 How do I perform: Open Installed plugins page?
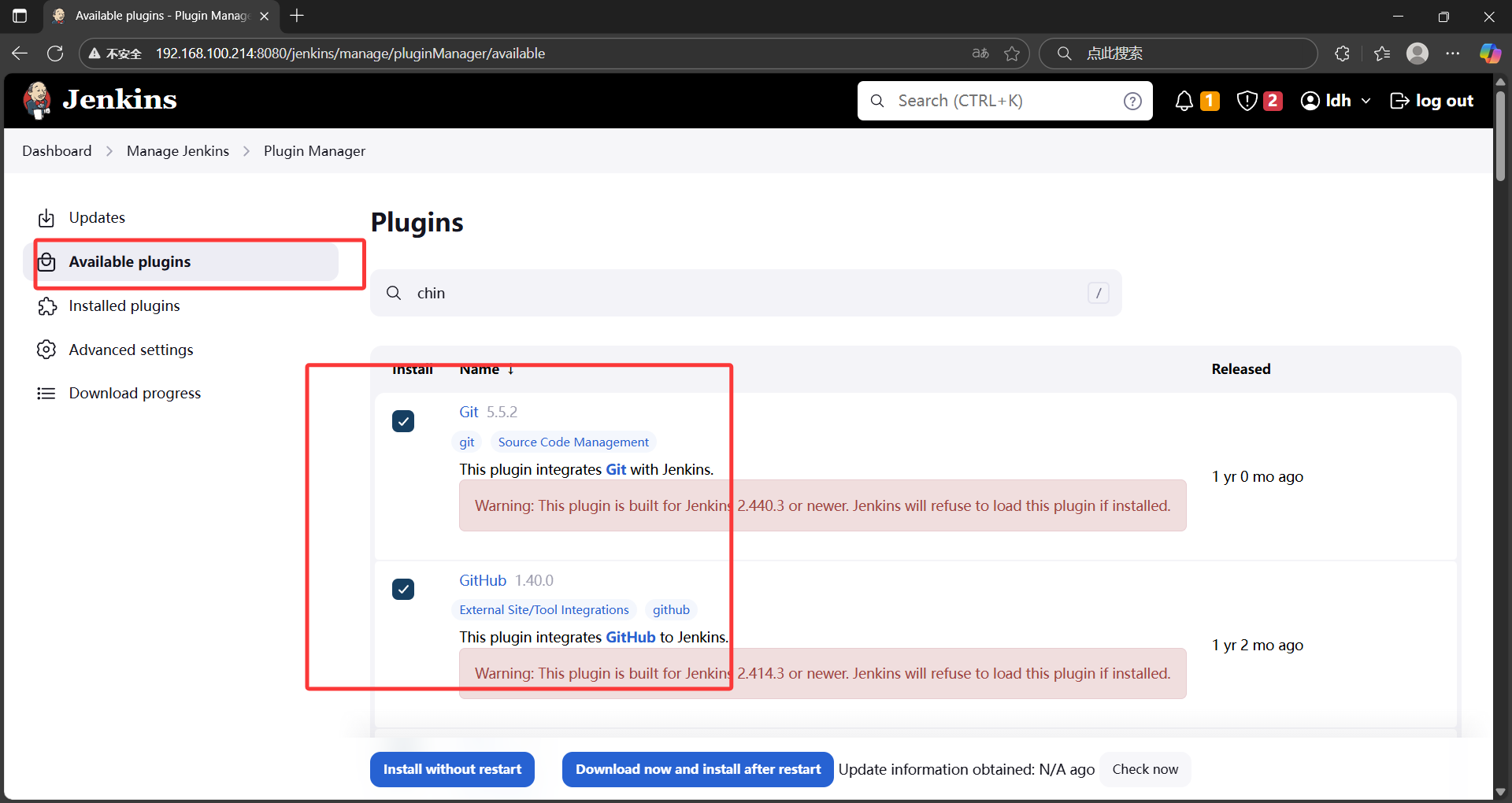tap(124, 306)
